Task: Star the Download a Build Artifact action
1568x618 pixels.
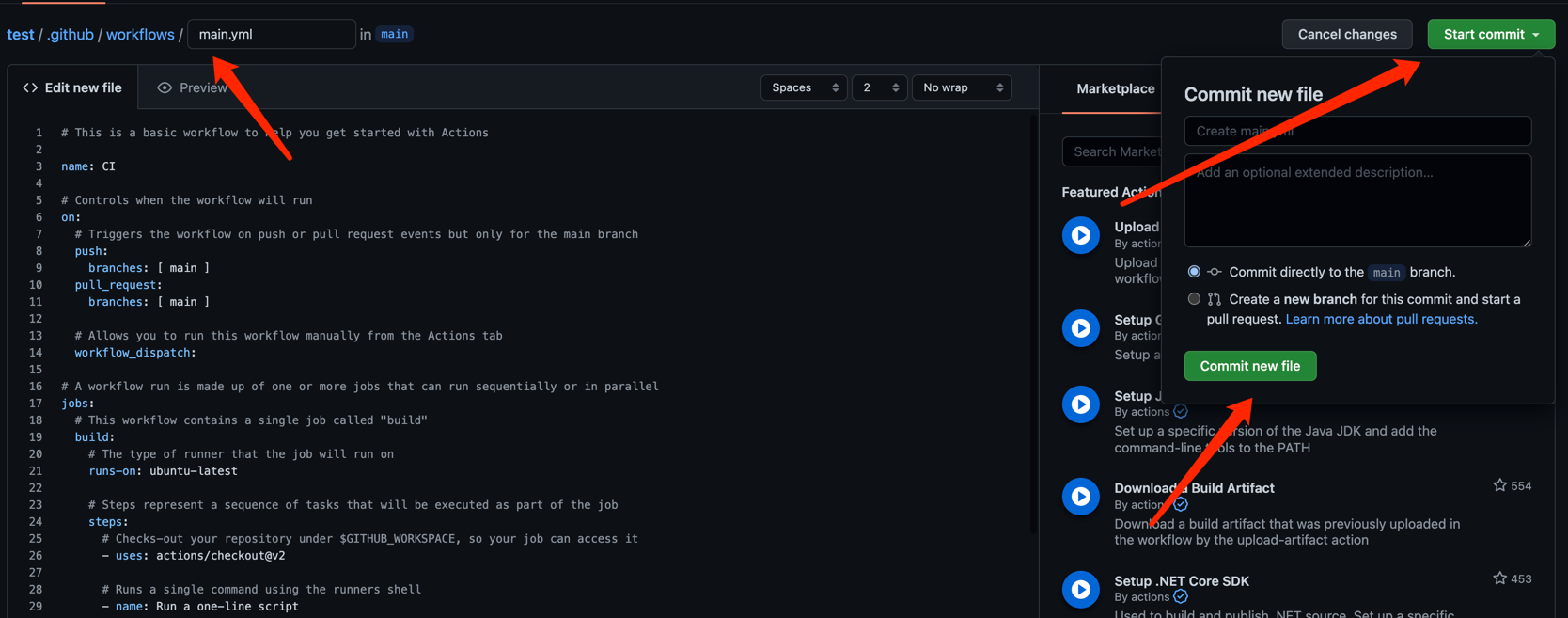Action: coord(1499,485)
